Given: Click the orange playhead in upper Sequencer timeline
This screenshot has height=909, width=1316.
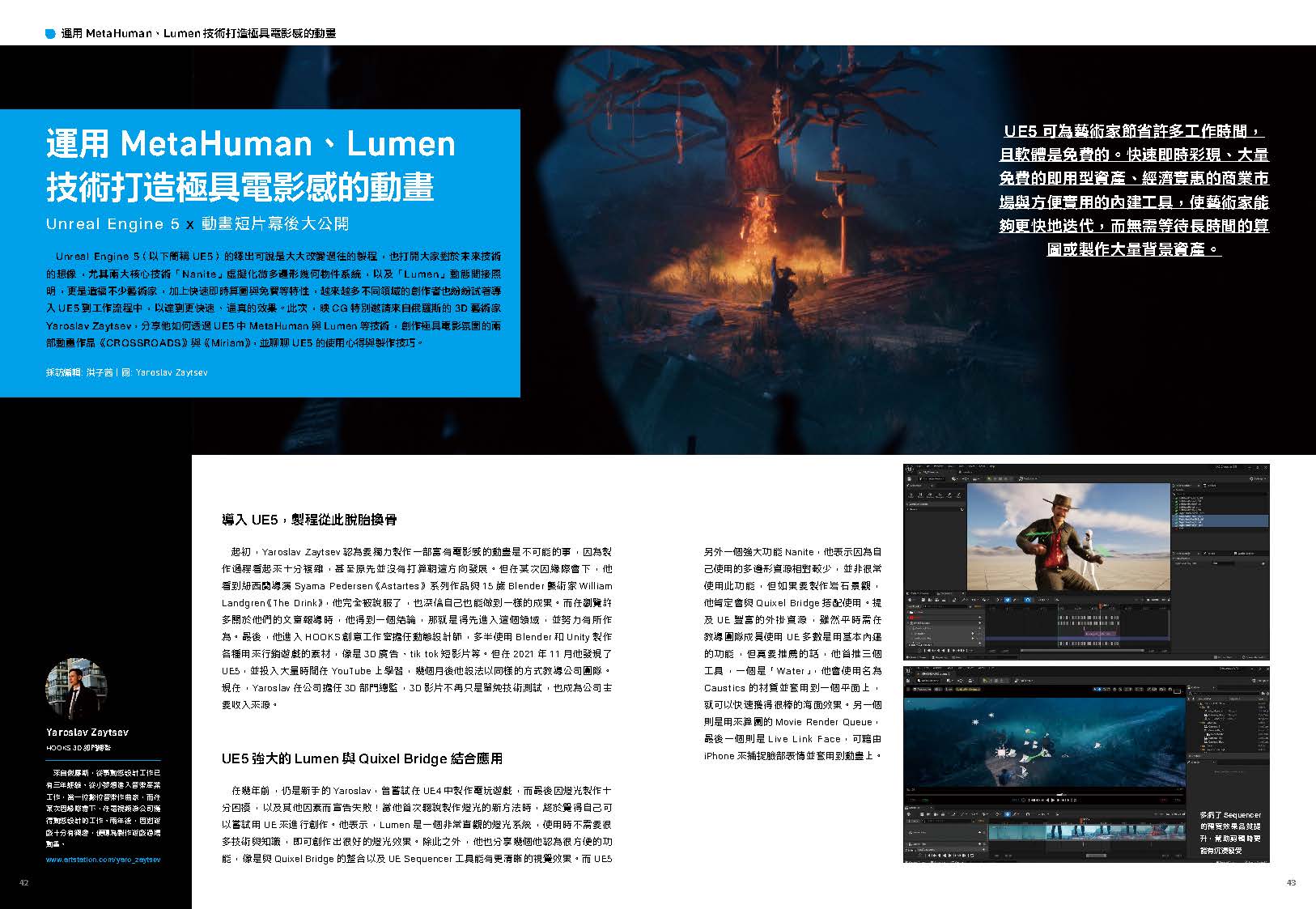Looking at the screenshot, I should coord(1101,605).
